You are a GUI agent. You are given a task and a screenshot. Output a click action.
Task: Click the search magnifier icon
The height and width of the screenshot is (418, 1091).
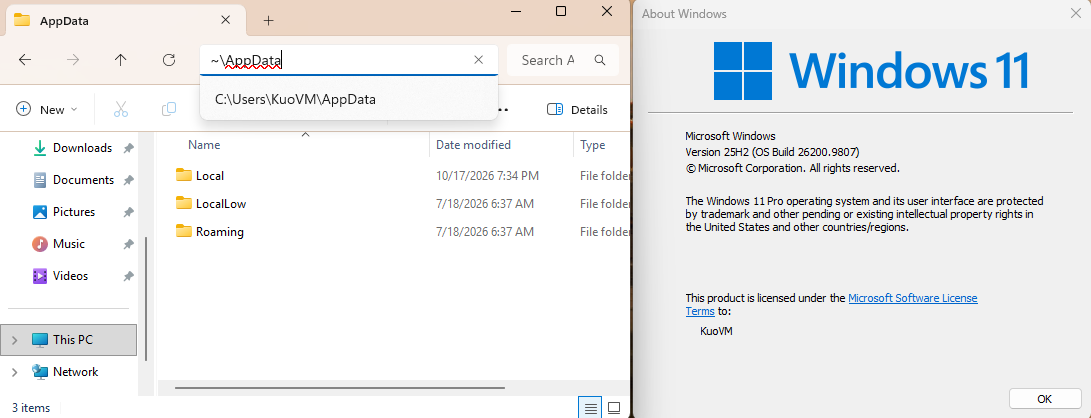click(600, 61)
